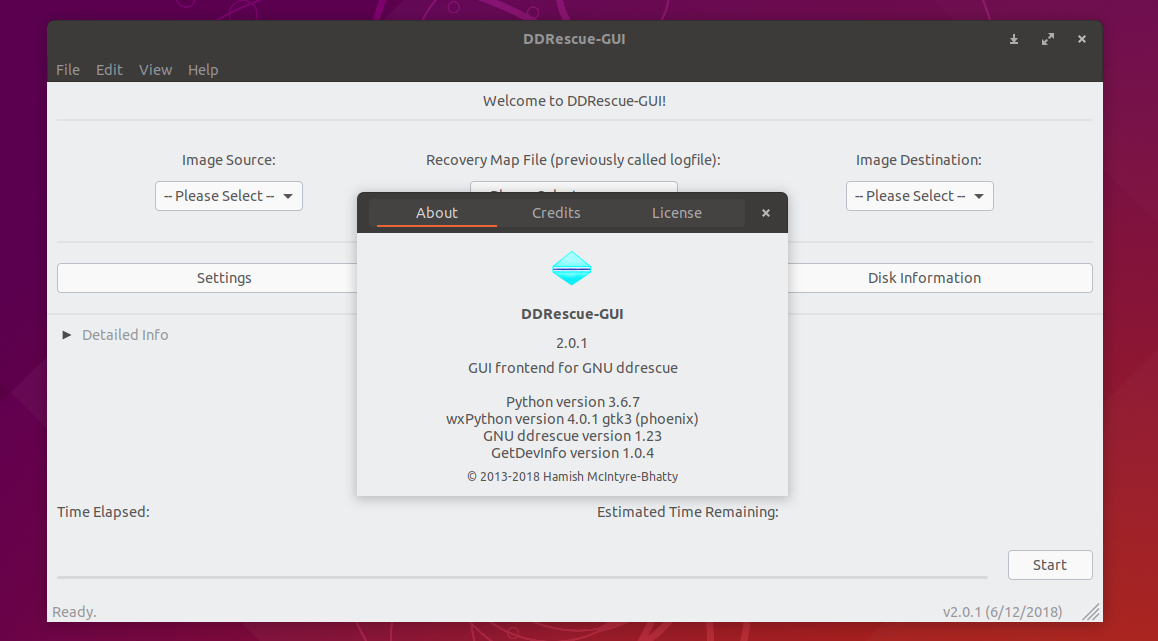The image size is (1158, 641).
Task: Open the Edit menu
Action: click(109, 69)
